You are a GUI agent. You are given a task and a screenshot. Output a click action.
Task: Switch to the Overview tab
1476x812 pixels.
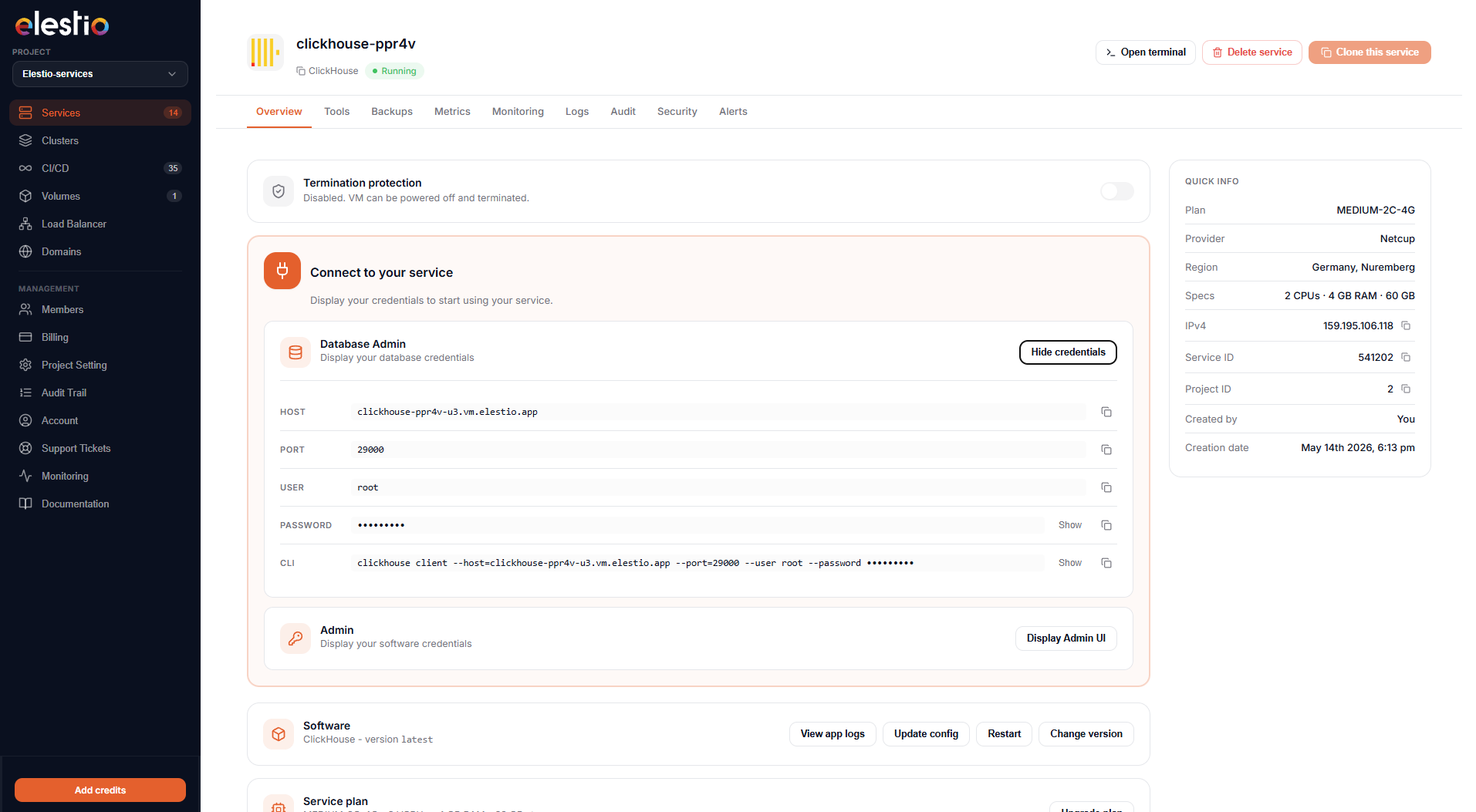(x=279, y=112)
